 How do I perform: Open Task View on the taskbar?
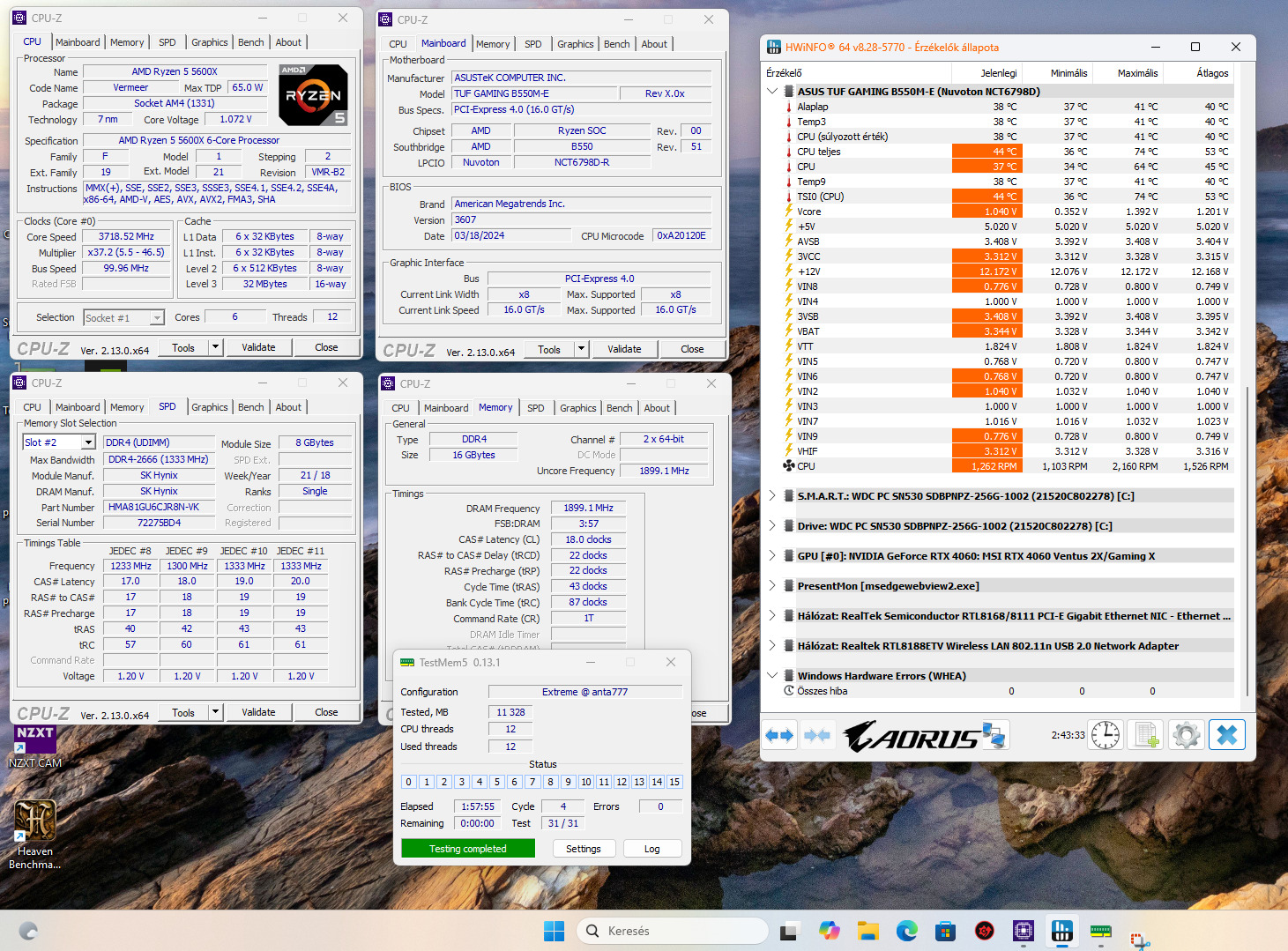pyautogui.click(x=789, y=931)
